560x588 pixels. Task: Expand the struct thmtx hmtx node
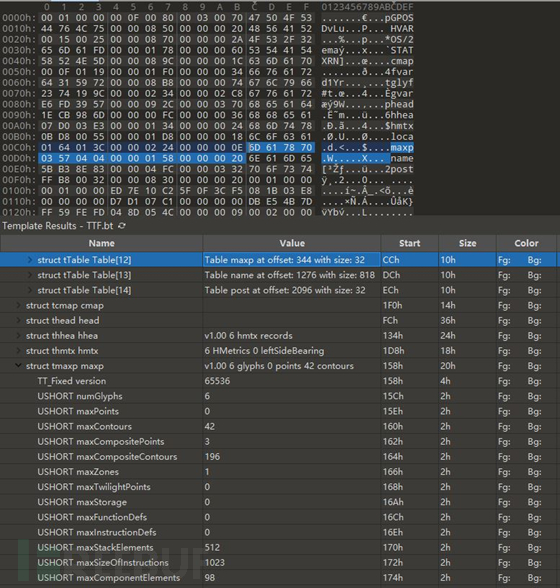[18, 351]
